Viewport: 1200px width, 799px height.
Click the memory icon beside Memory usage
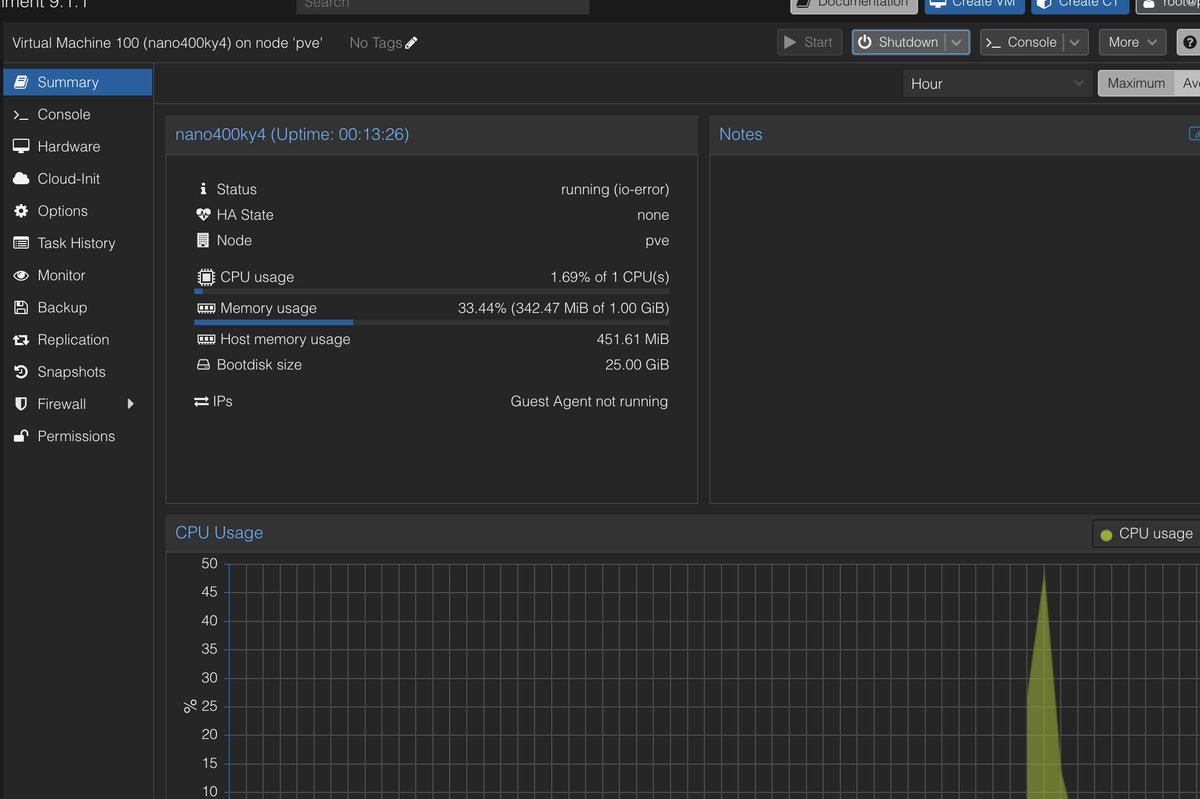205,308
